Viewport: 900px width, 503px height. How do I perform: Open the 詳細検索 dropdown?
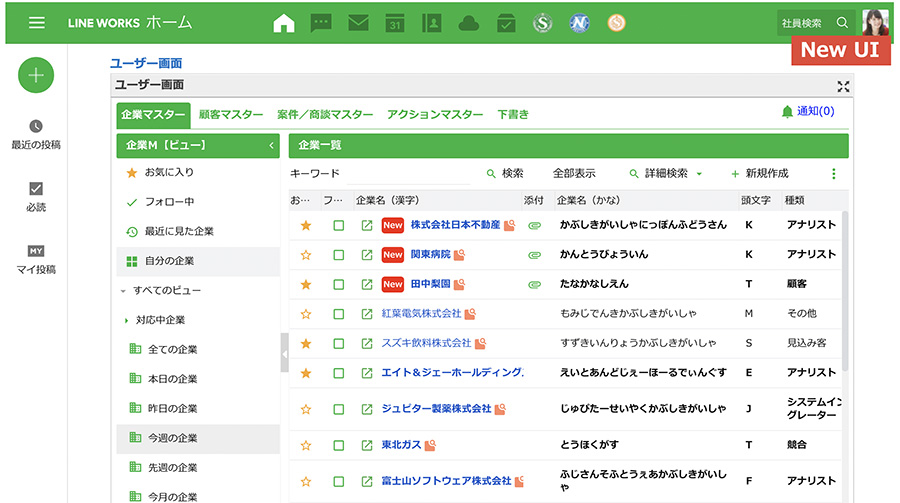666,174
